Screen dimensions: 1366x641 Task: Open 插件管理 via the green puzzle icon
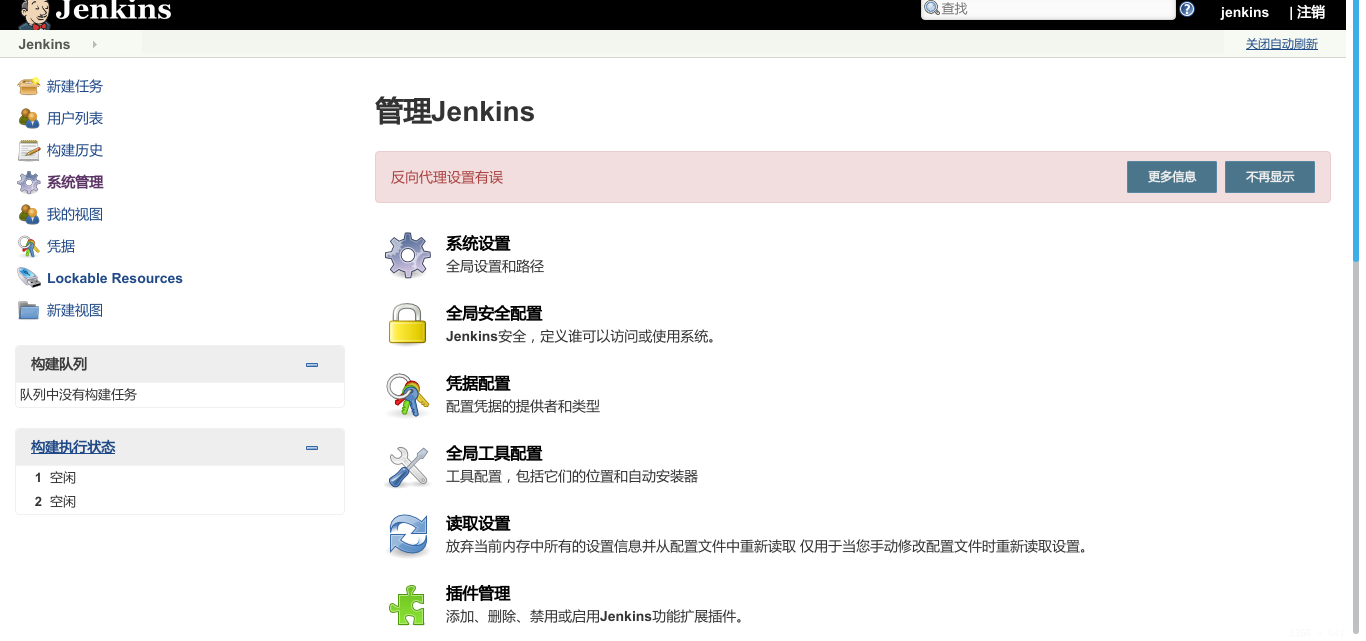coord(407,602)
